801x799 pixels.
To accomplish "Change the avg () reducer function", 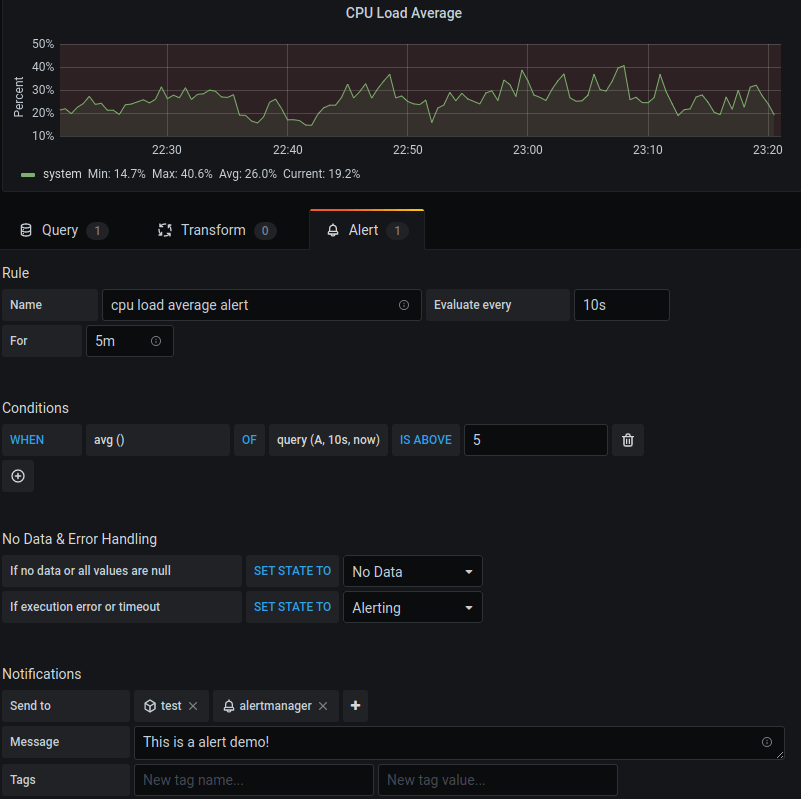I will (157, 440).
